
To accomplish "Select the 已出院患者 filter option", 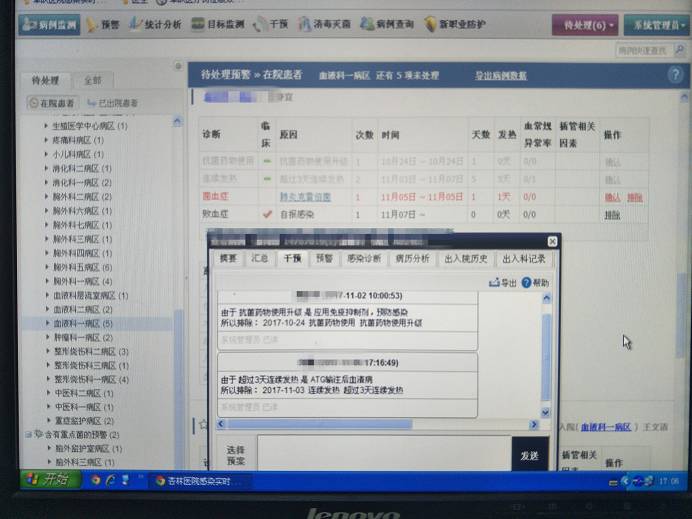I will (113, 103).
